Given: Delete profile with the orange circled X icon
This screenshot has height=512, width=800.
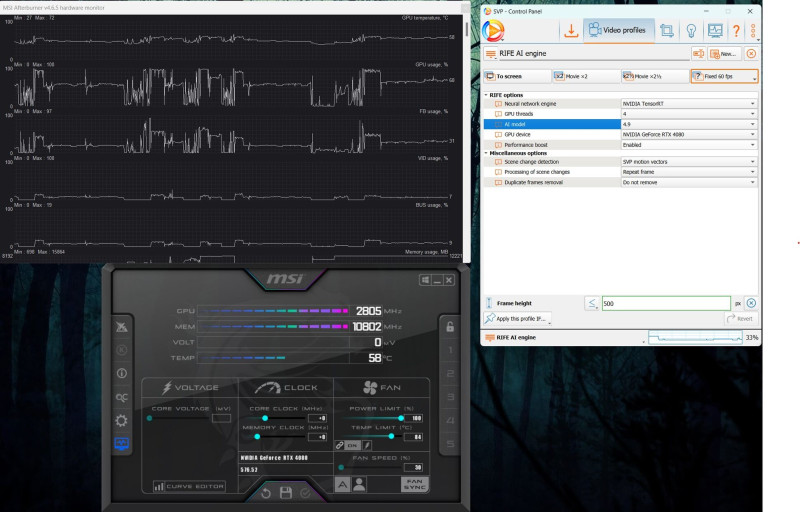Looking at the screenshot, I should pos(751,54).
